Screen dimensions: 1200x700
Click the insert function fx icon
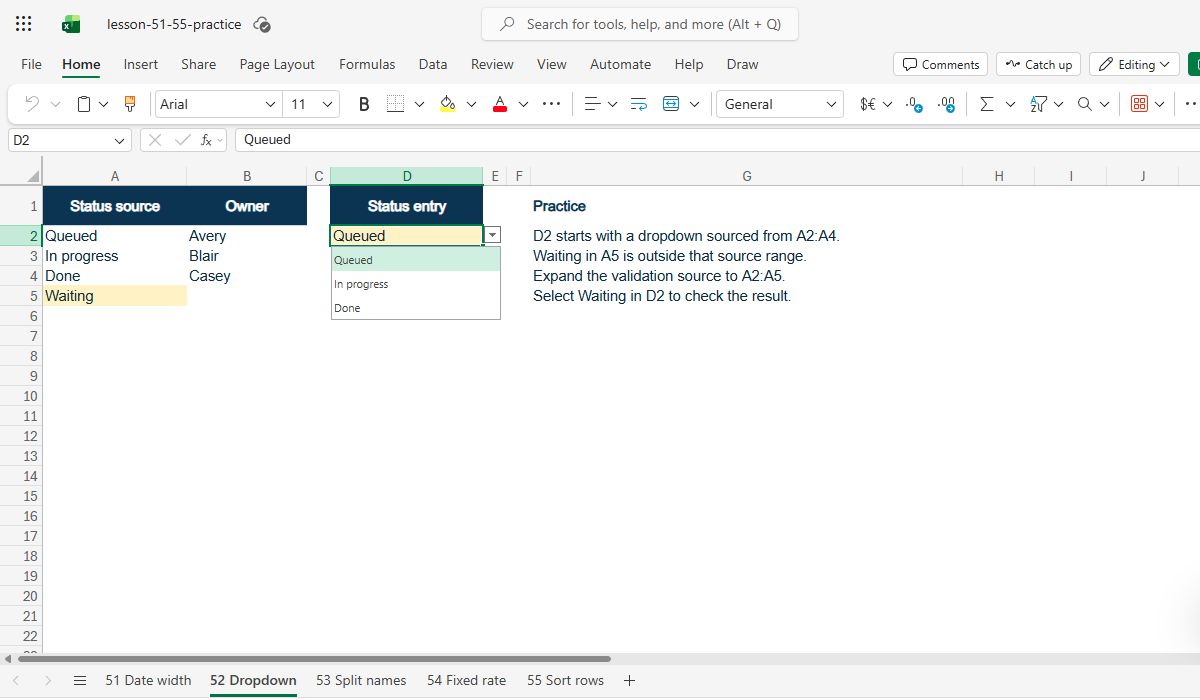click(206, 140)
